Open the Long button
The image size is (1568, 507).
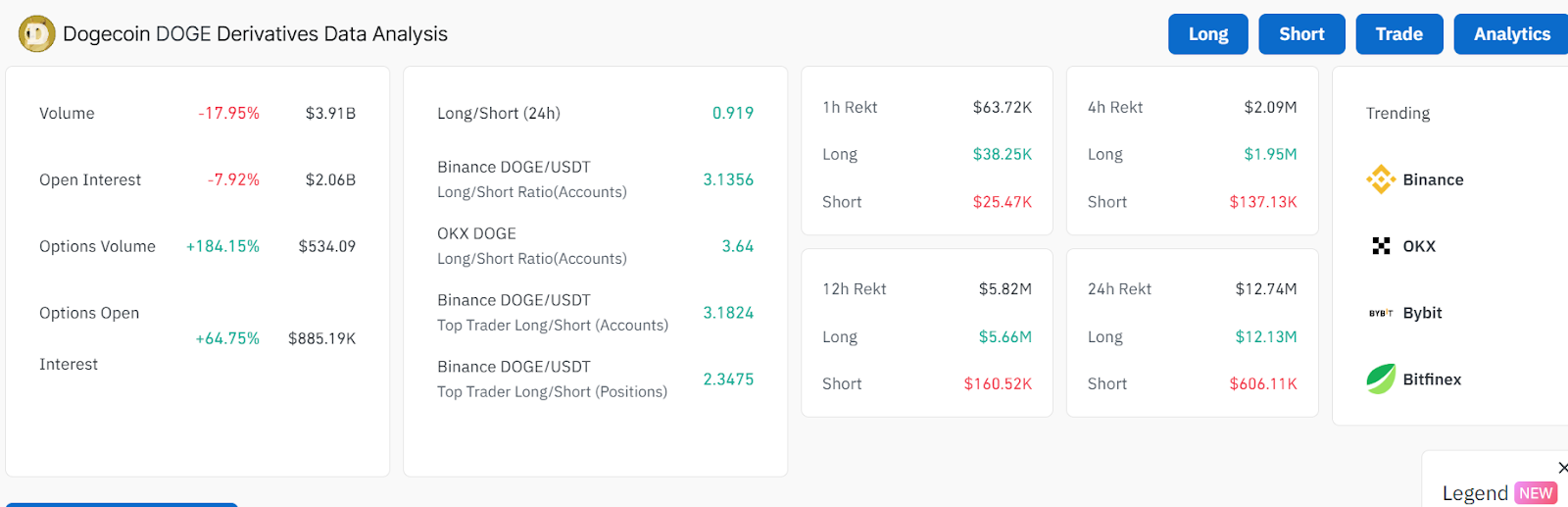tap(1208, 34)
